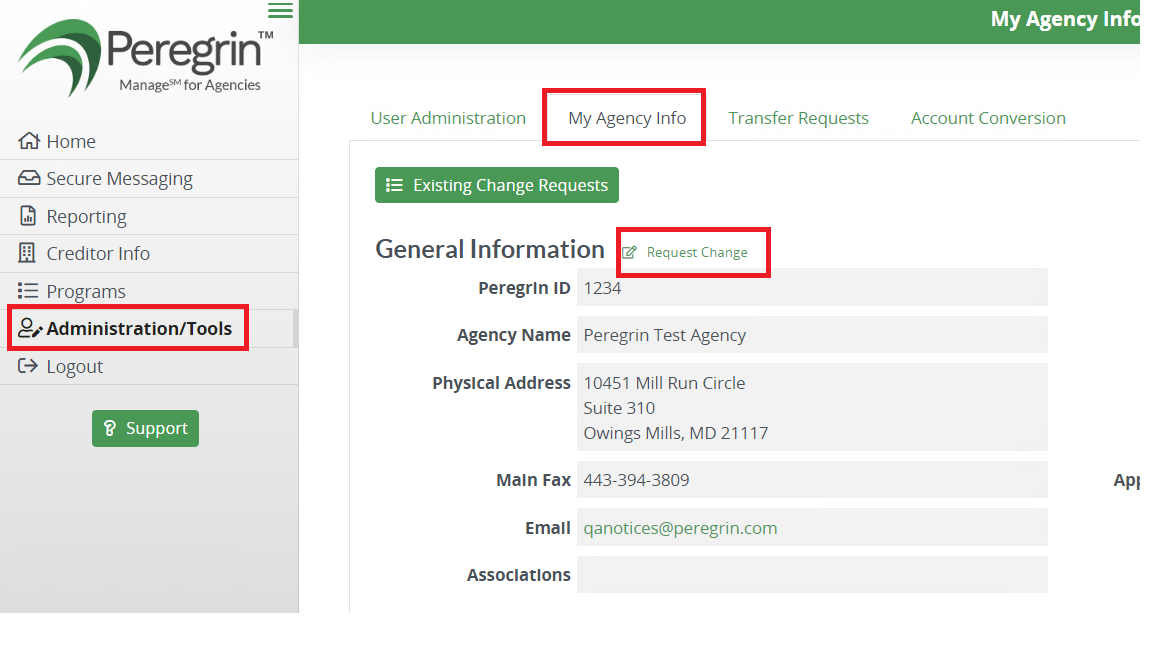Open the Account Conversion tab
1152x648 pixels.
tap(988, 118)
